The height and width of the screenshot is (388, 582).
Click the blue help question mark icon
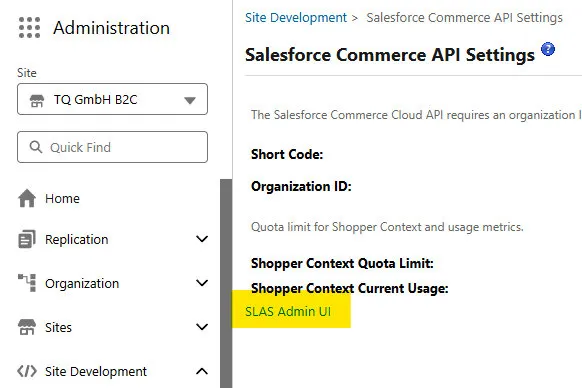tap(548, 49)
